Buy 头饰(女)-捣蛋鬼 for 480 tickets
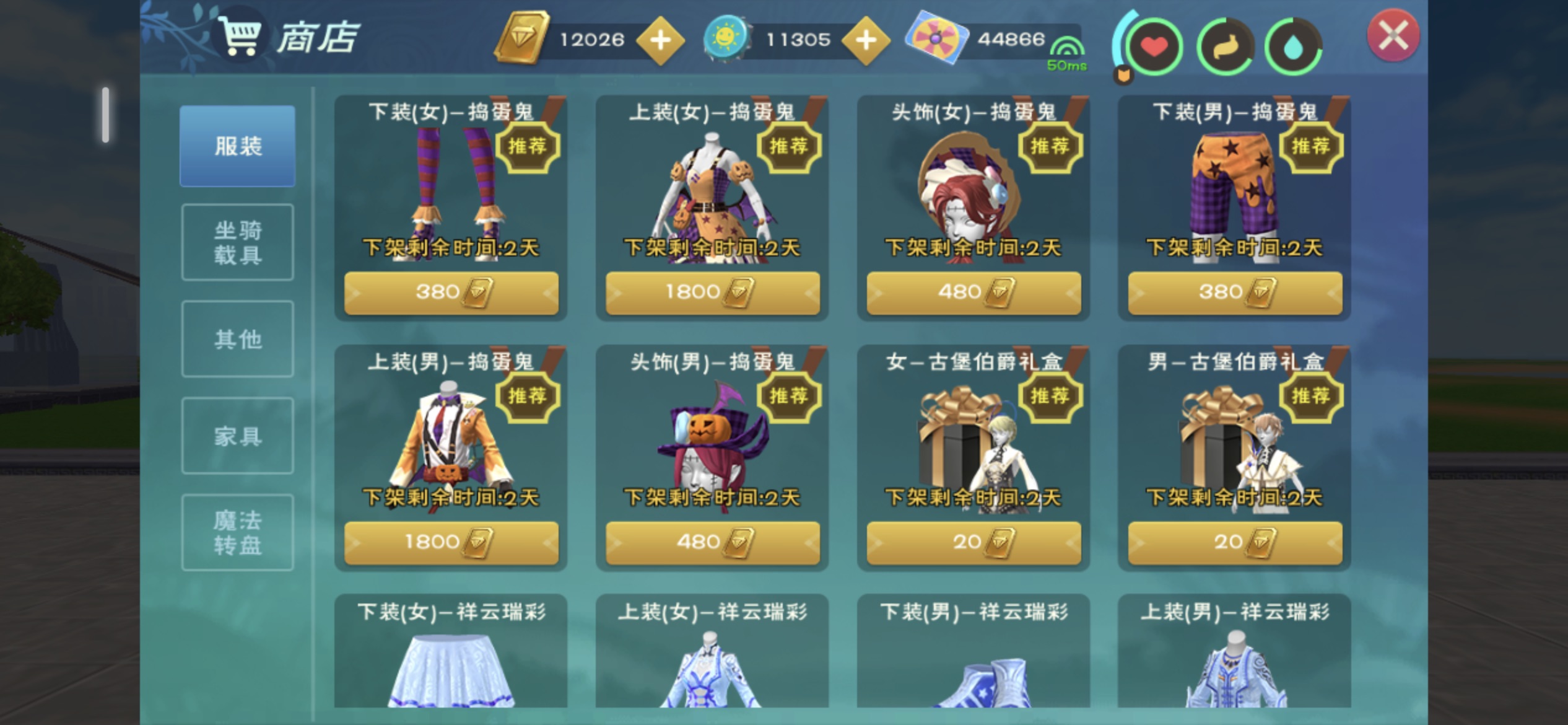1568x725 pixels. (x=973, y=292)
